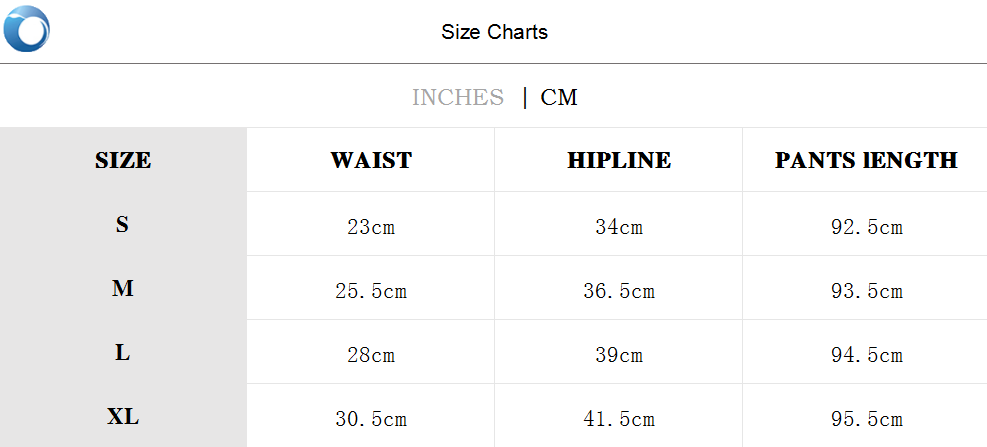Image resolution: width=987 pixels, height=447 pixels.
Task: Click the 30.5cm waist cell
Action: click(x=371, y=419)
